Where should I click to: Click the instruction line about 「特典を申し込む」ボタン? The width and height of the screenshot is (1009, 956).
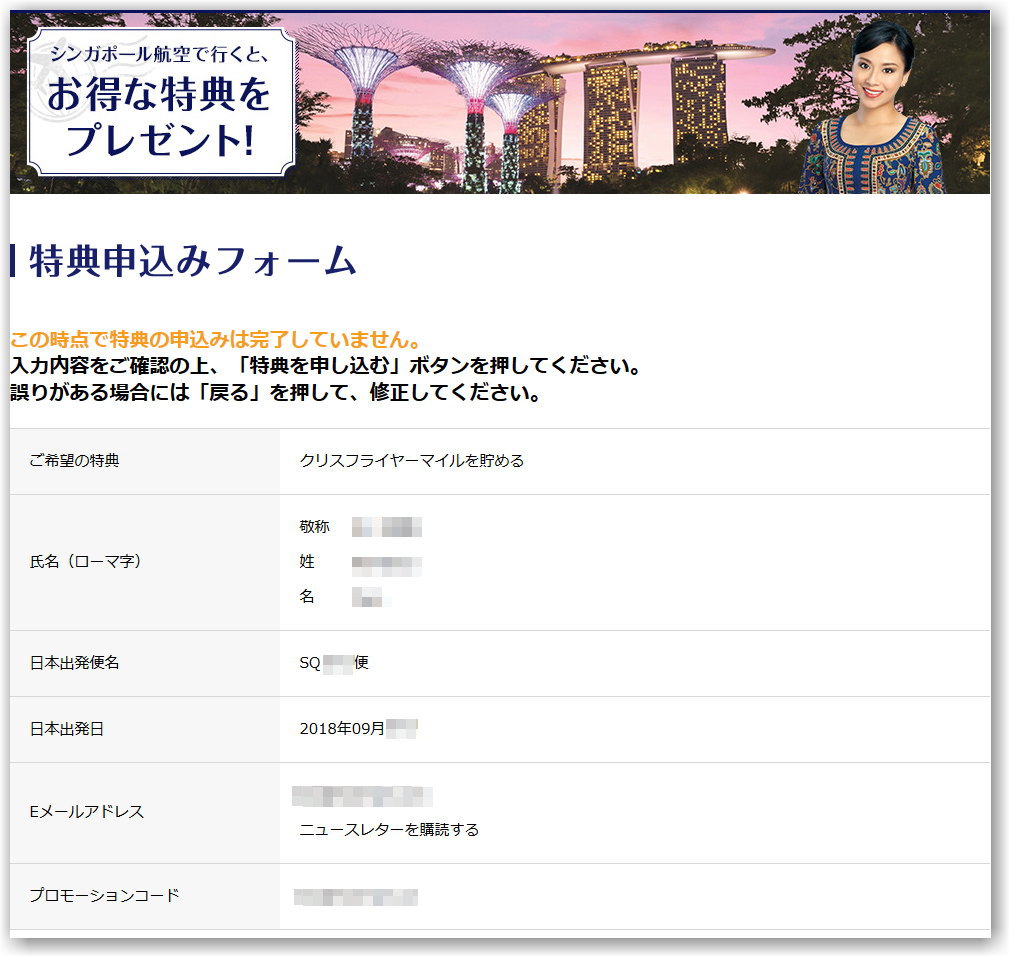[x=326, y=365]
